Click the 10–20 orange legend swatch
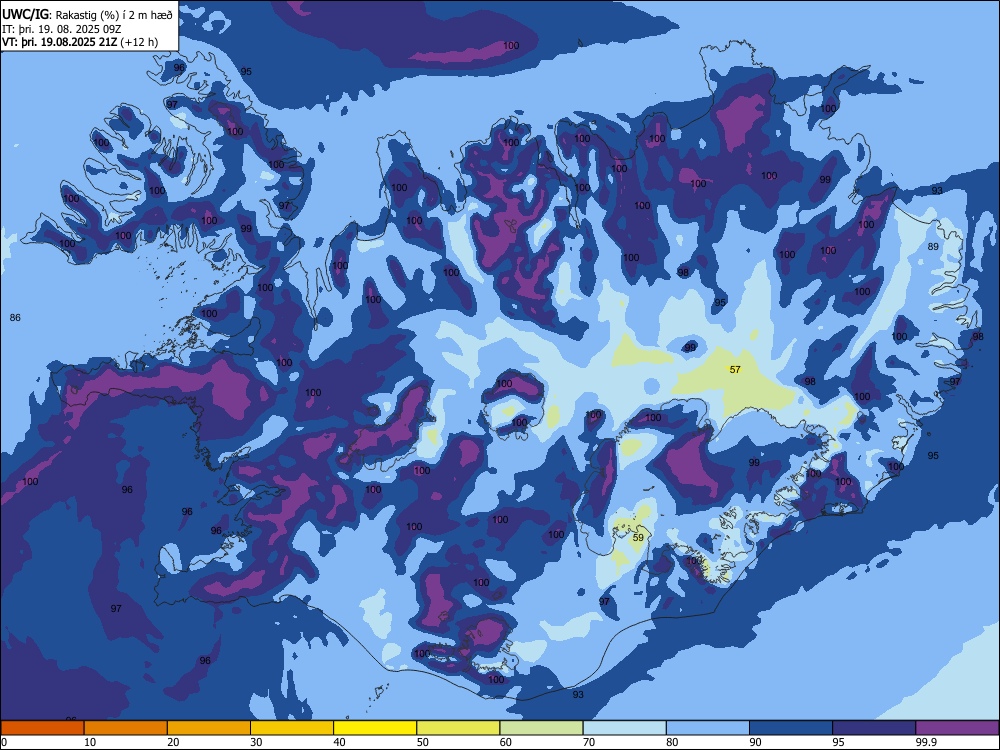 coord(126,728)
